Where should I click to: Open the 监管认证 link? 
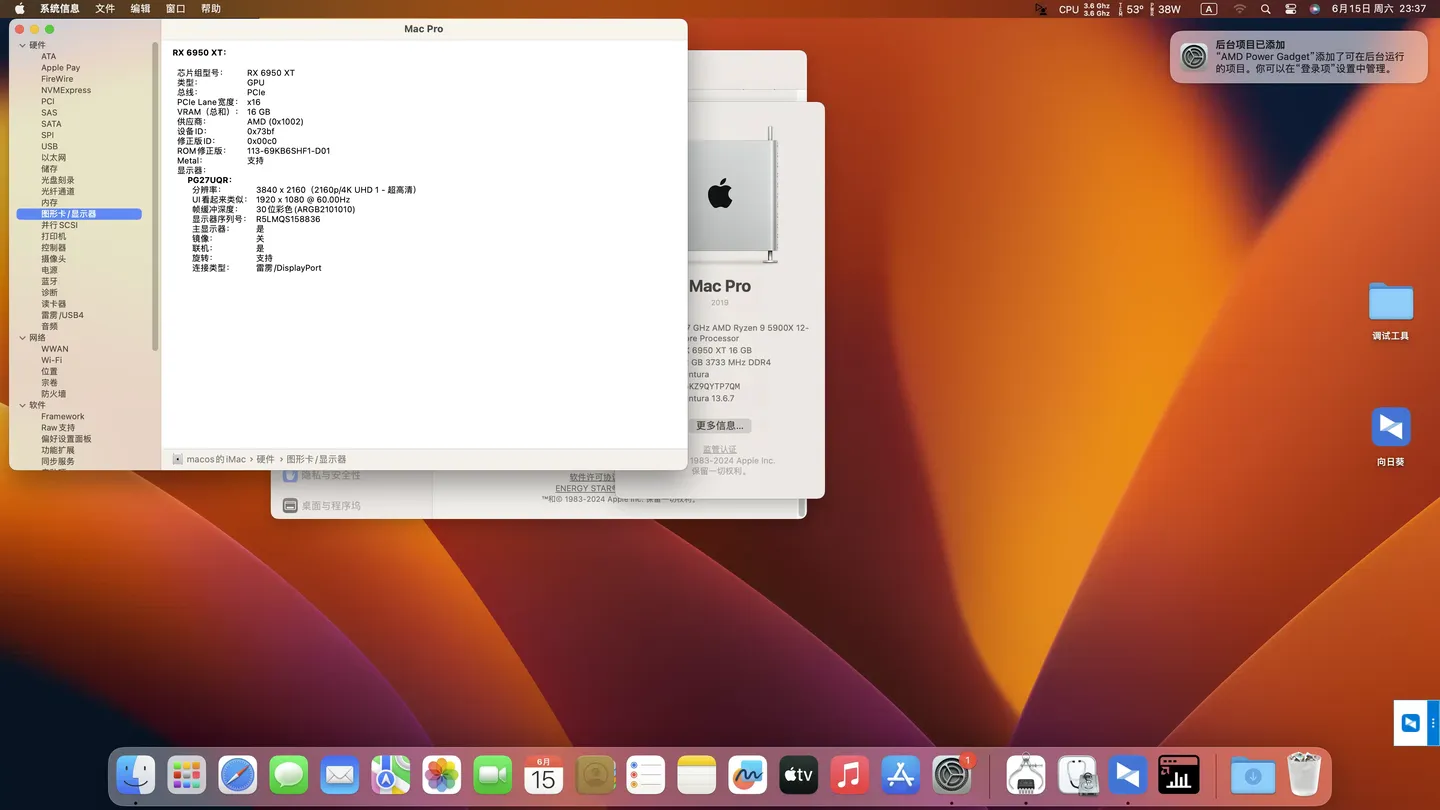(719, 450)
